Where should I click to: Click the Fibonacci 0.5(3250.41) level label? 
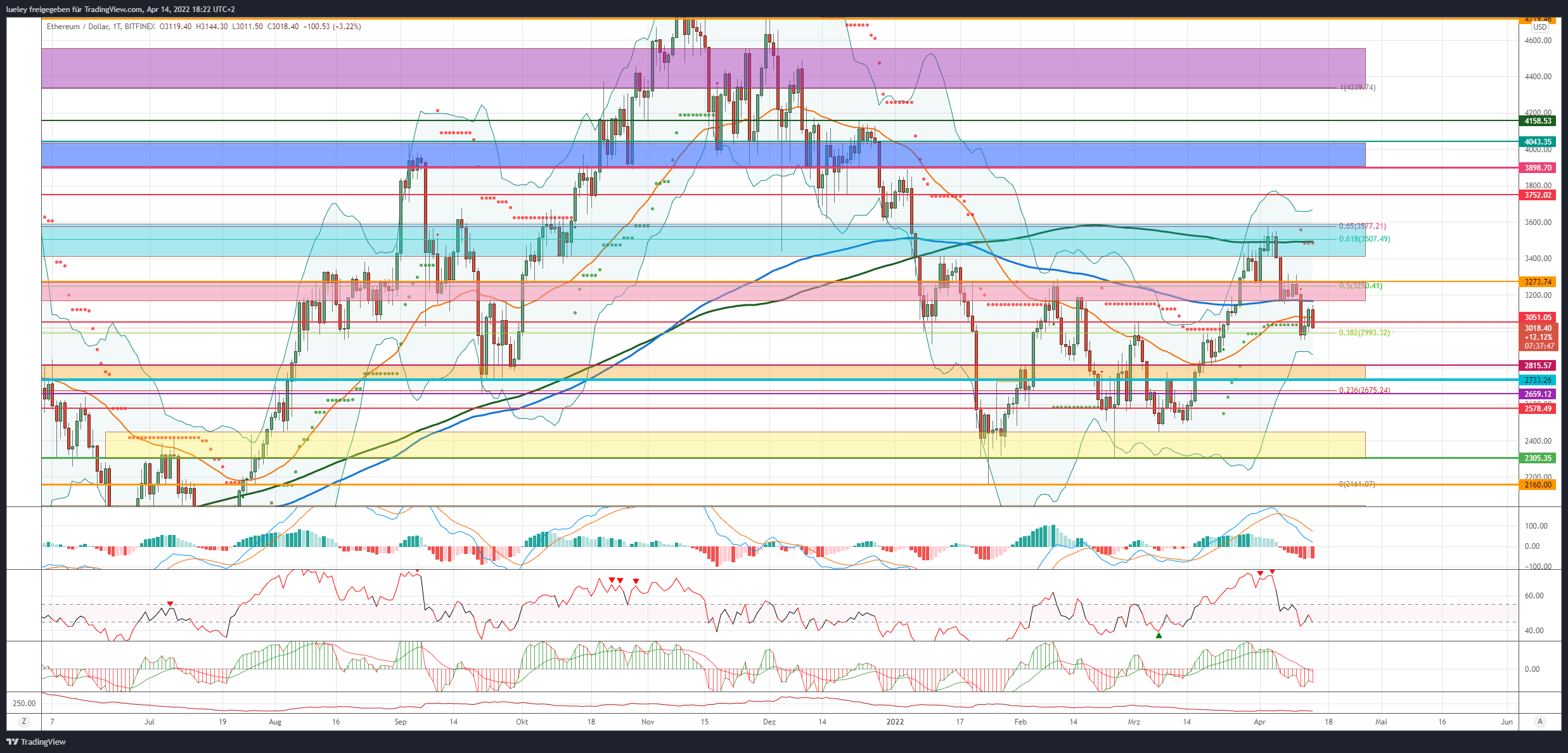(x=1361, y=286)
